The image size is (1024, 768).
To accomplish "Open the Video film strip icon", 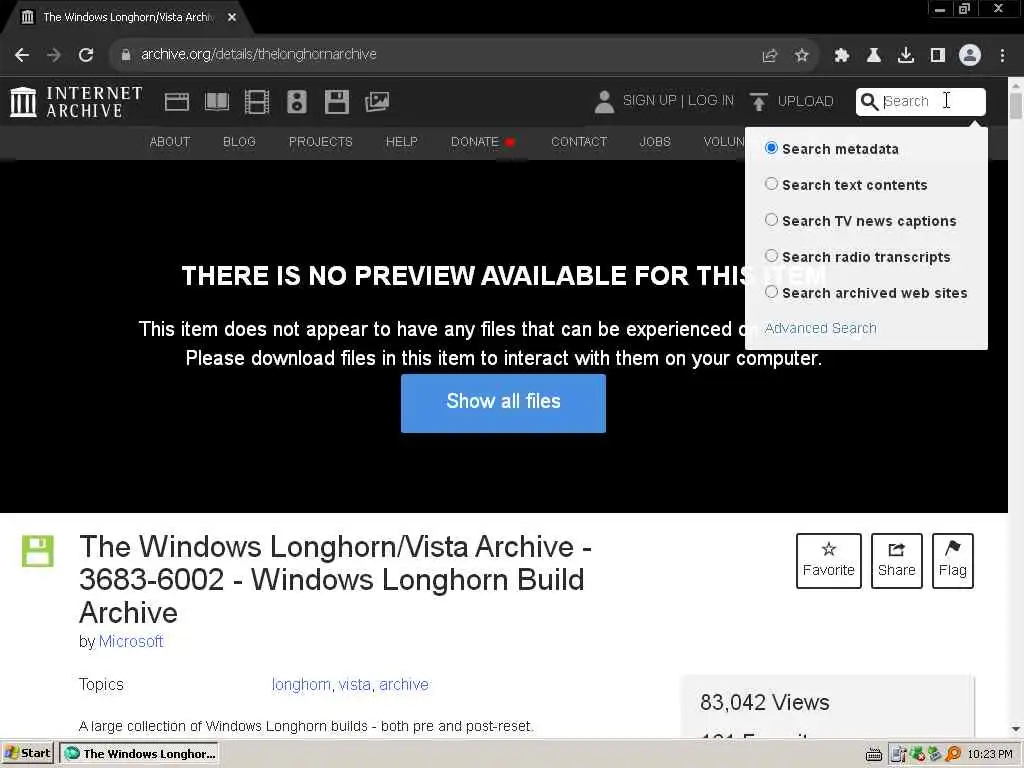I will [257, 102].
